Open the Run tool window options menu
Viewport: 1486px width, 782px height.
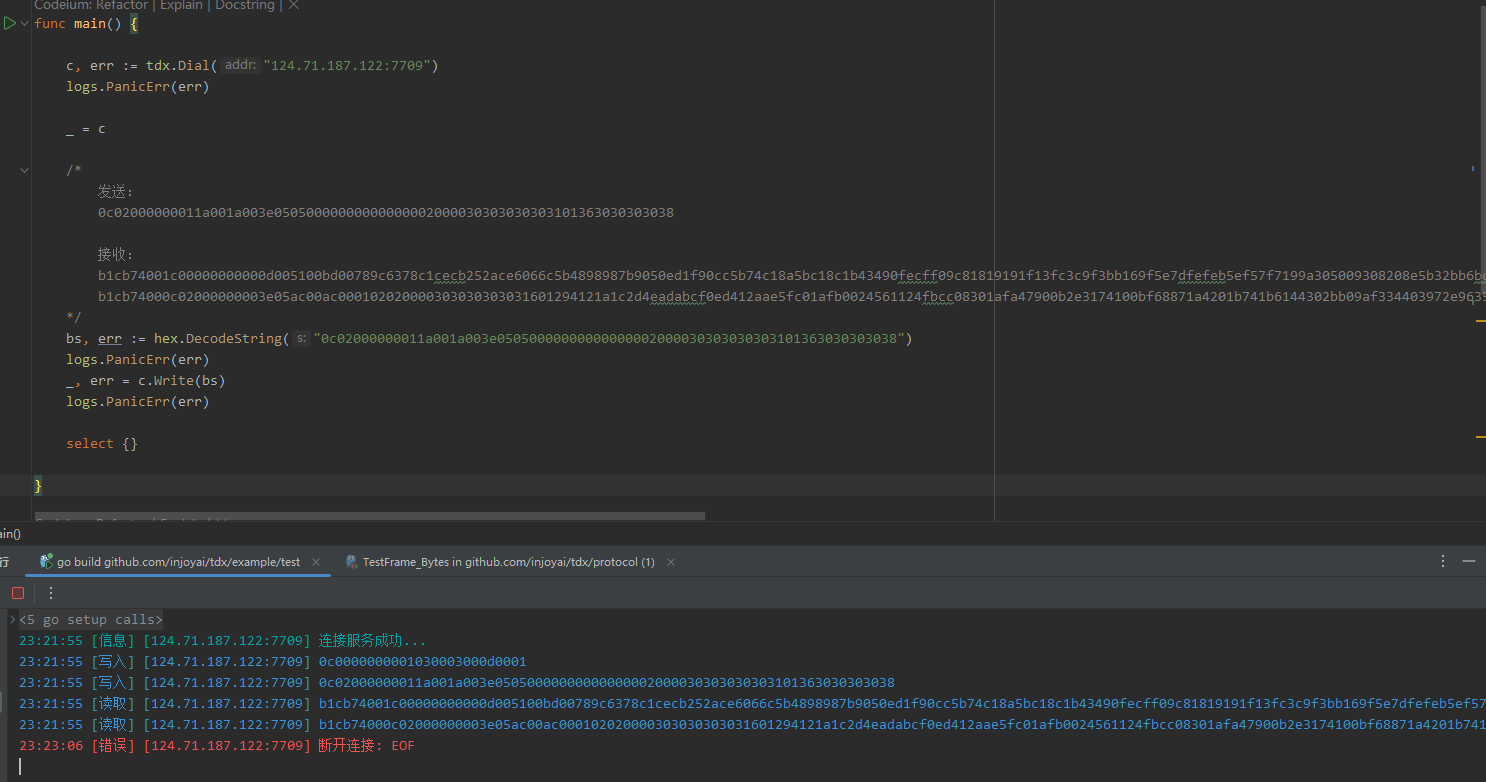pyautogui.click(x=1443, y=562)
